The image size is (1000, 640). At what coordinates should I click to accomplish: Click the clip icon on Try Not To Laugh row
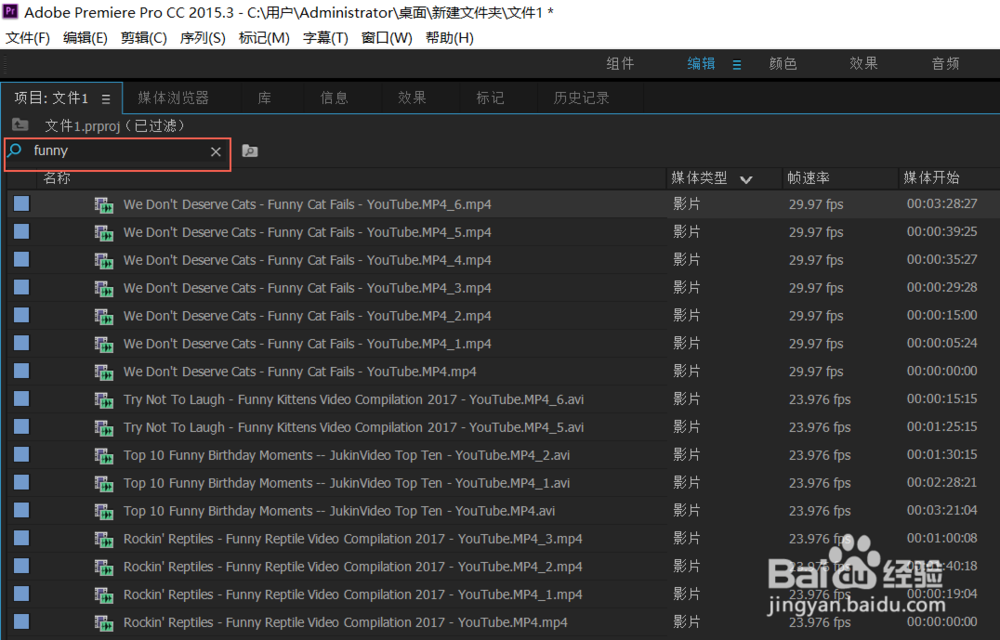tap(105, 399)
